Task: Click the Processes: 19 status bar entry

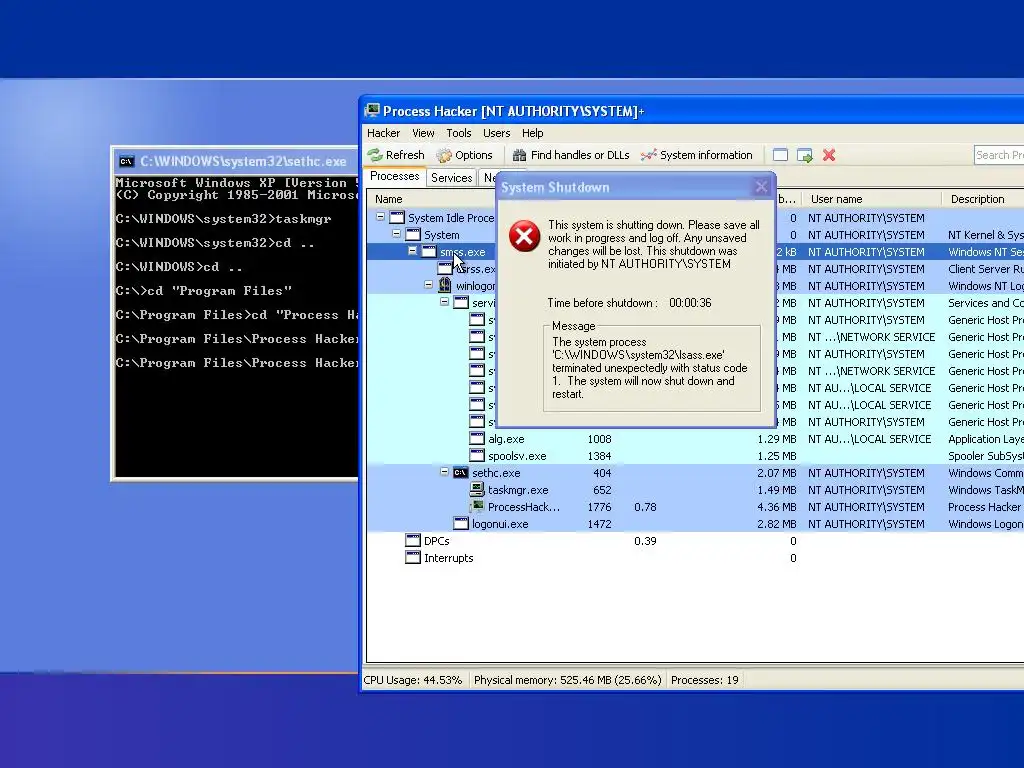Action: click(x=705, y=680)
